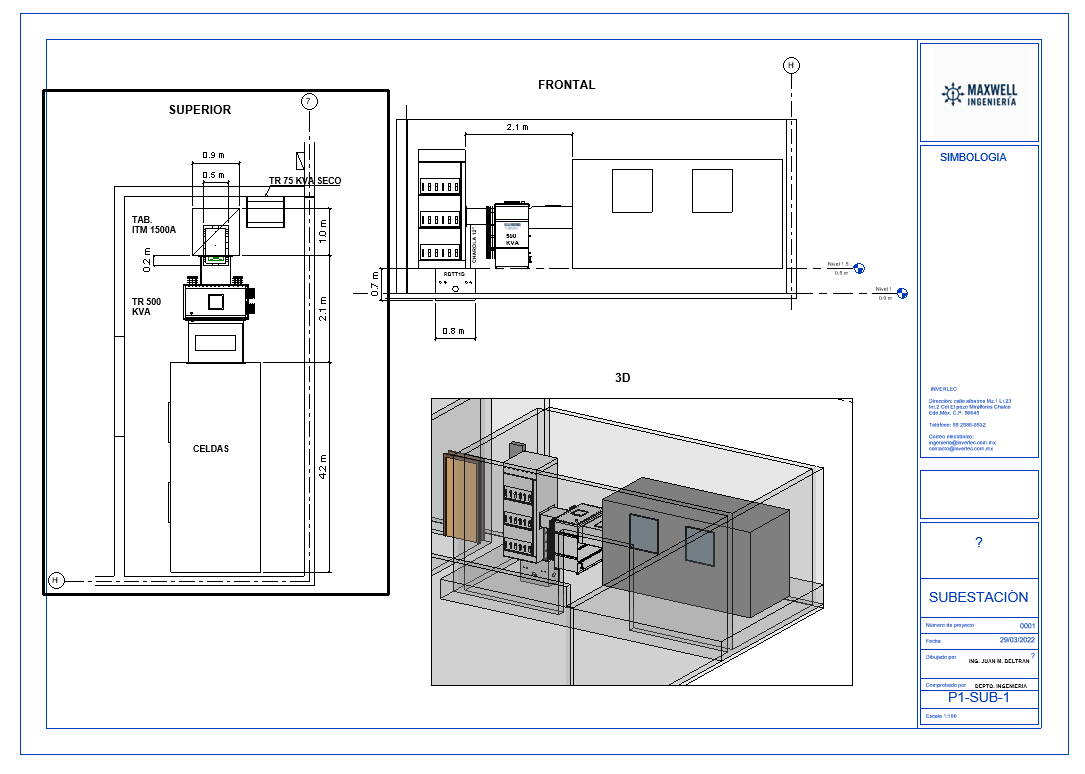Select grid bubble H in the SUPERIOR view

[56, 580]
